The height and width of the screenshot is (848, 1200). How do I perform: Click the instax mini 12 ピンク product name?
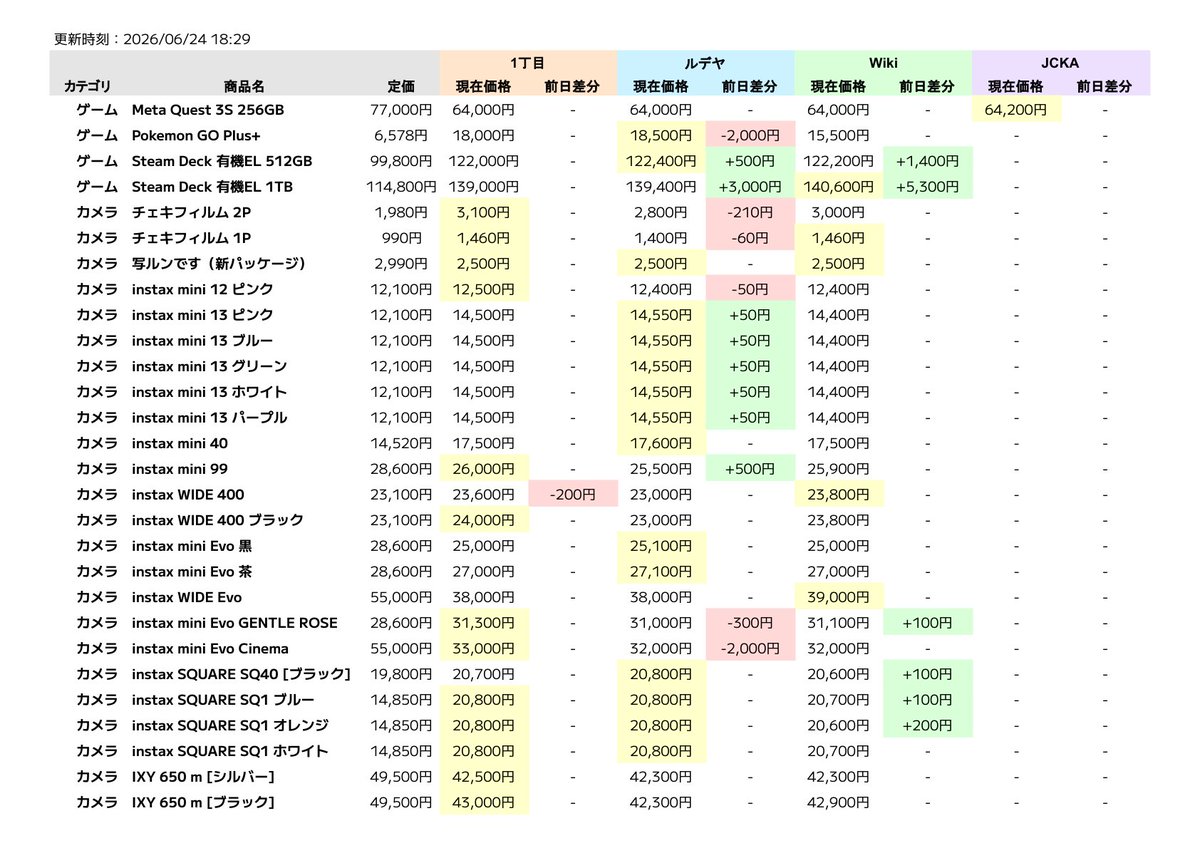tap(203, 289)
